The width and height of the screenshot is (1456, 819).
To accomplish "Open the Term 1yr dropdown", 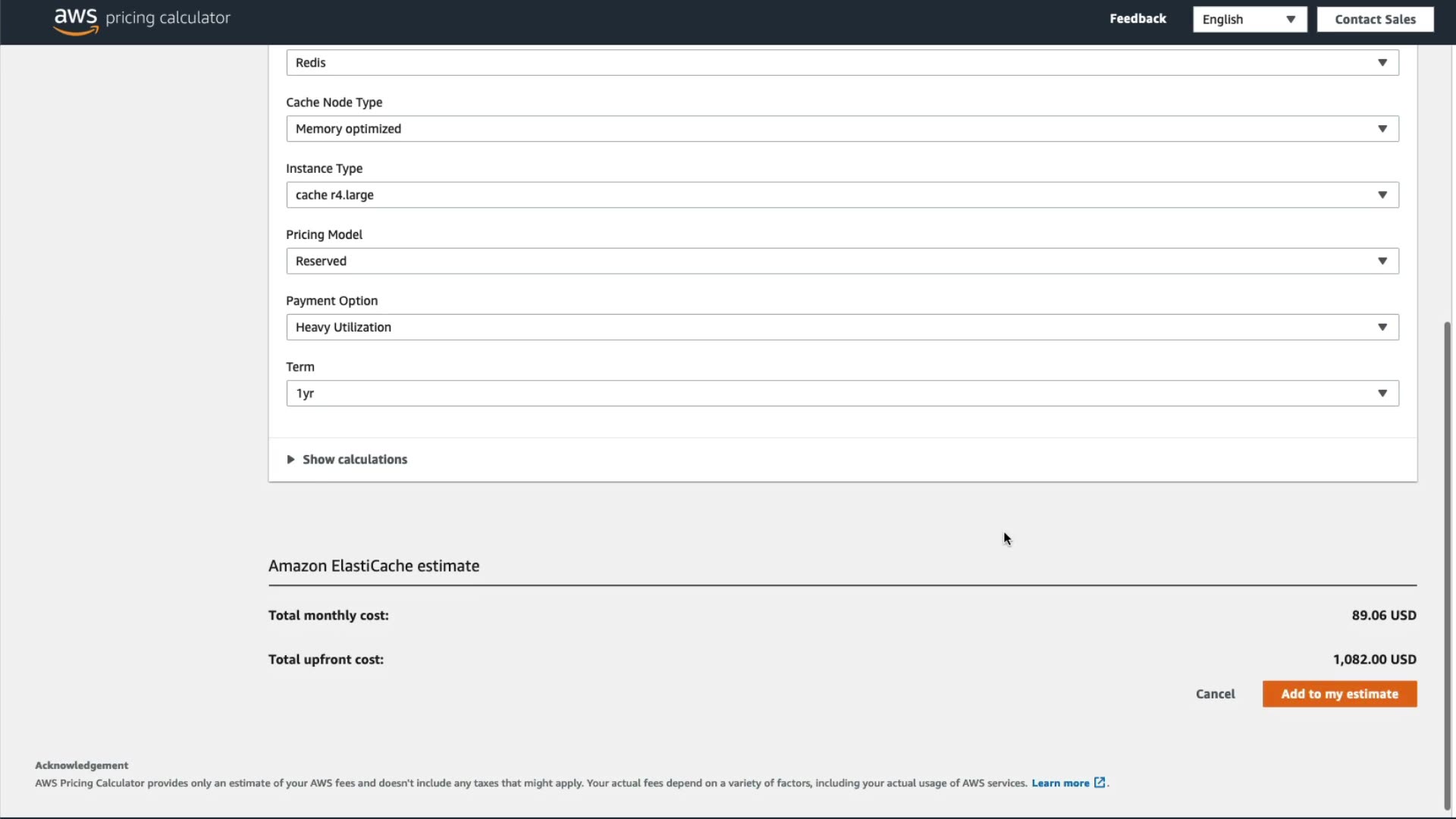I will click(842, 394).
